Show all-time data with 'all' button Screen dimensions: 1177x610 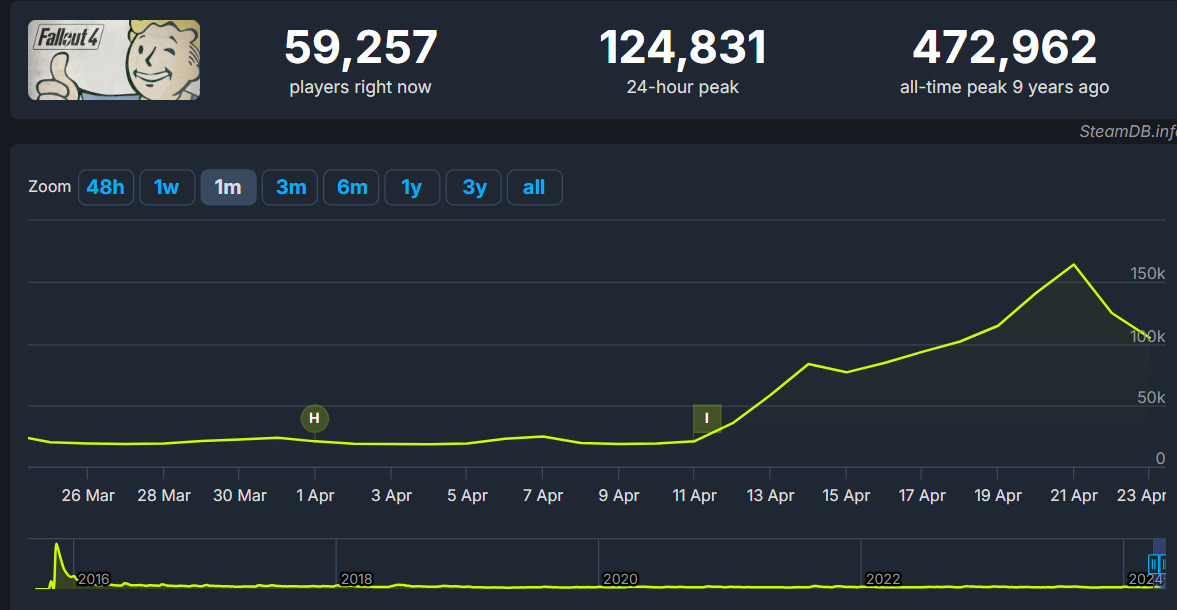[x=534, y=187]
